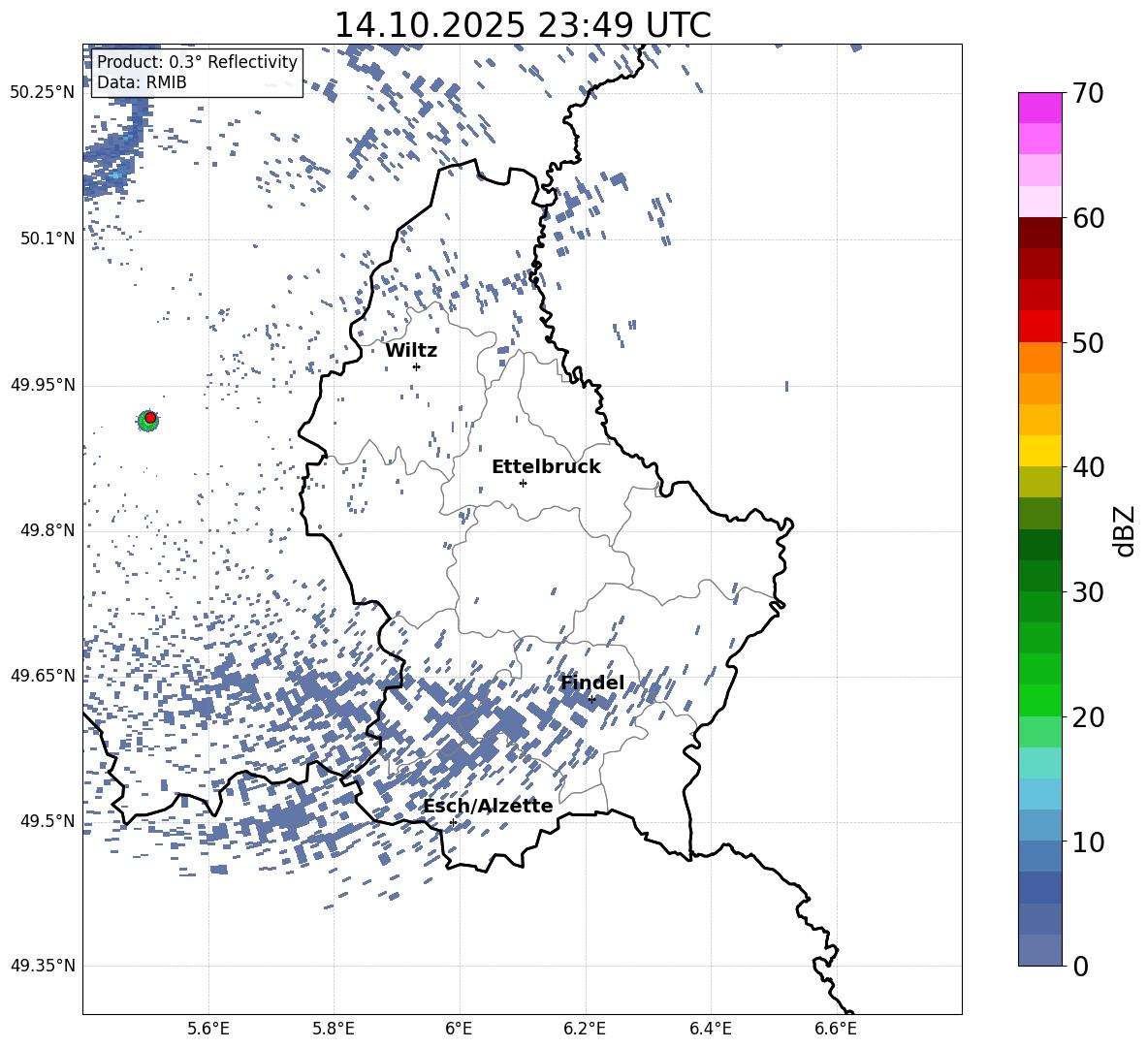Screen dimensions: 1148x1048
Task: Click the Findel city label
Action: (592, 683)
